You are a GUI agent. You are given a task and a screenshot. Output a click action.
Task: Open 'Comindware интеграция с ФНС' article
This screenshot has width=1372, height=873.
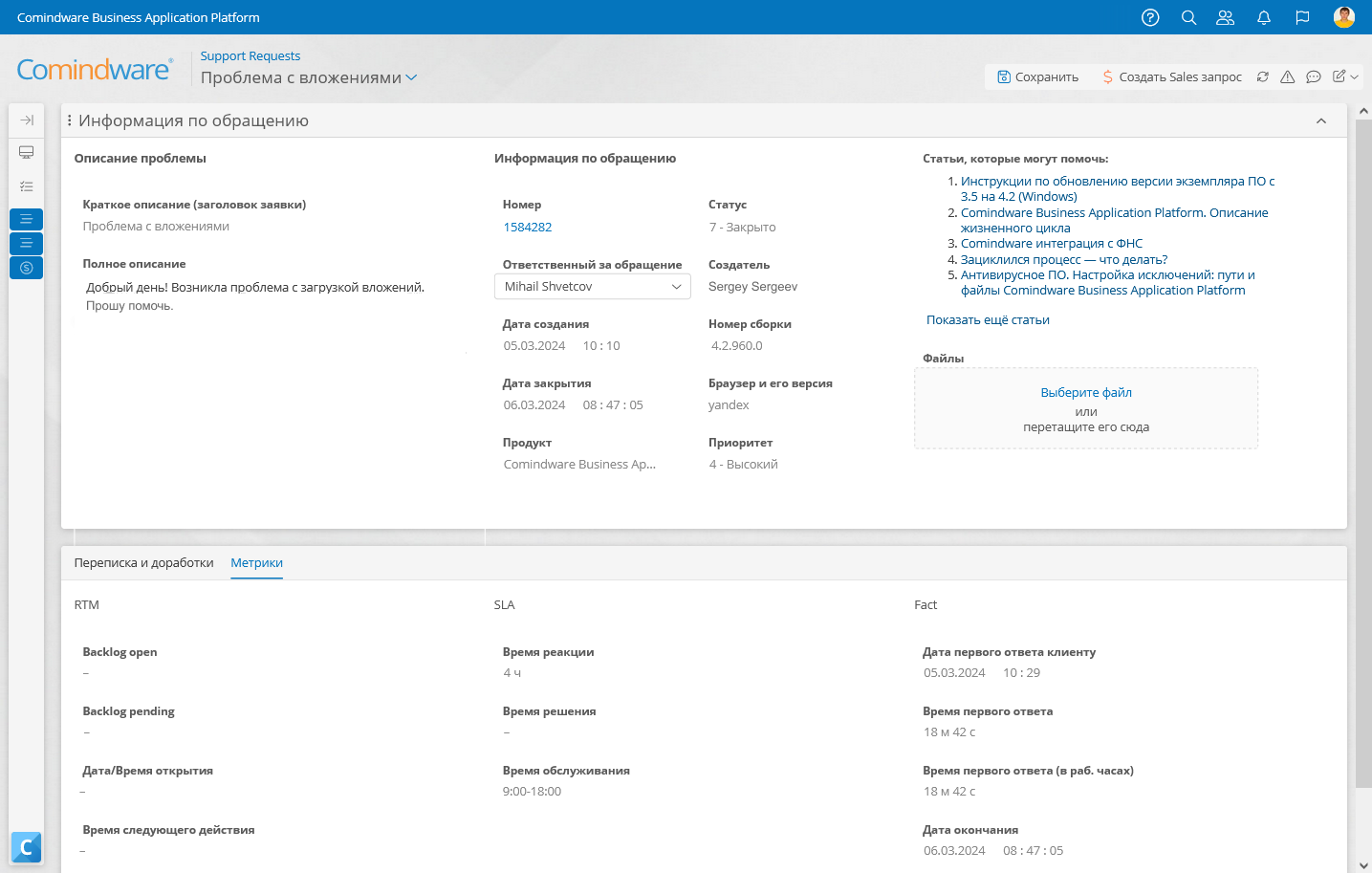pyautogui.click(x=1052, y=244)
